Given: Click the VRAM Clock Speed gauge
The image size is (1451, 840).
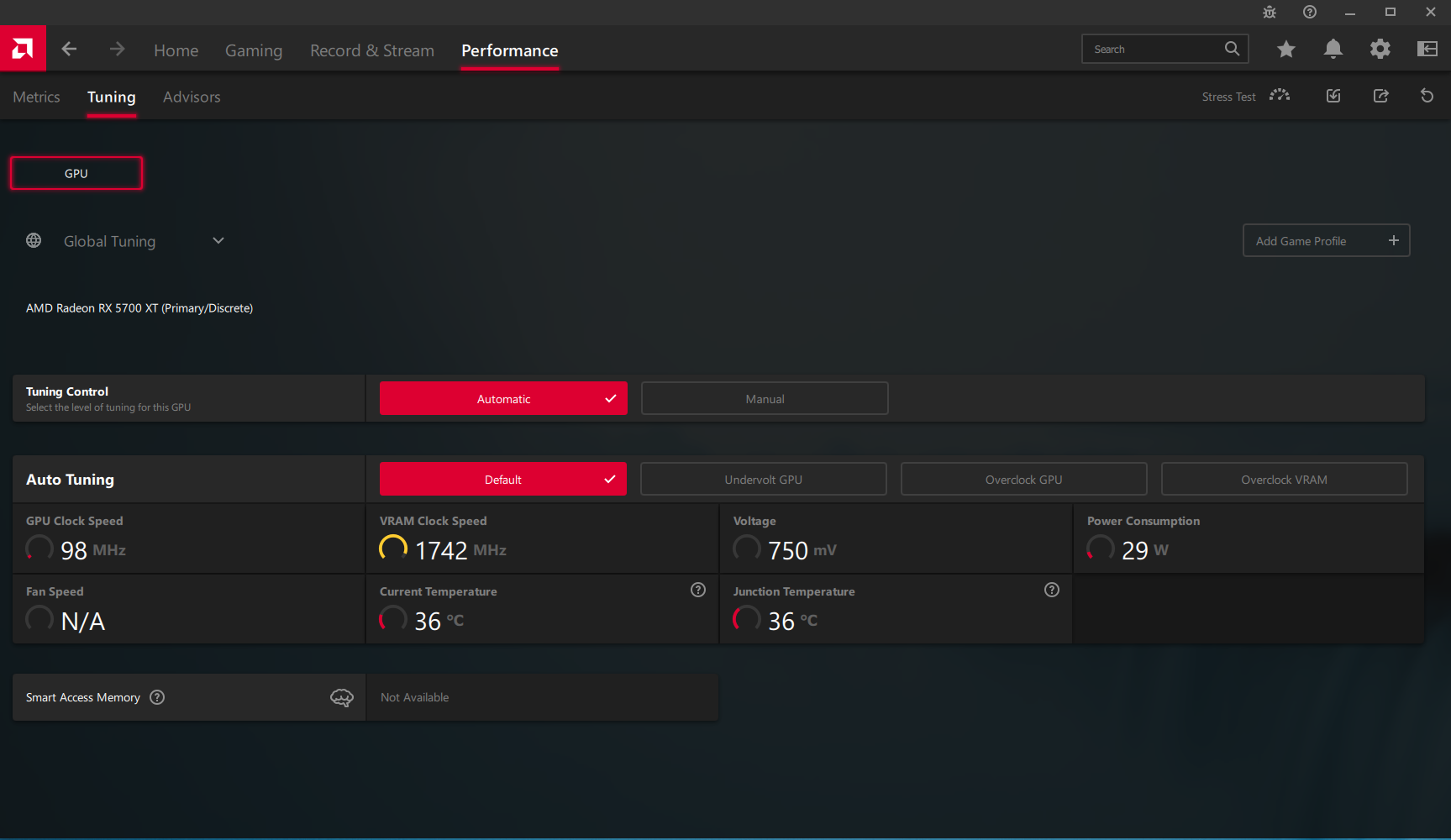Looking at the screenshot, I should pos(393,548).
